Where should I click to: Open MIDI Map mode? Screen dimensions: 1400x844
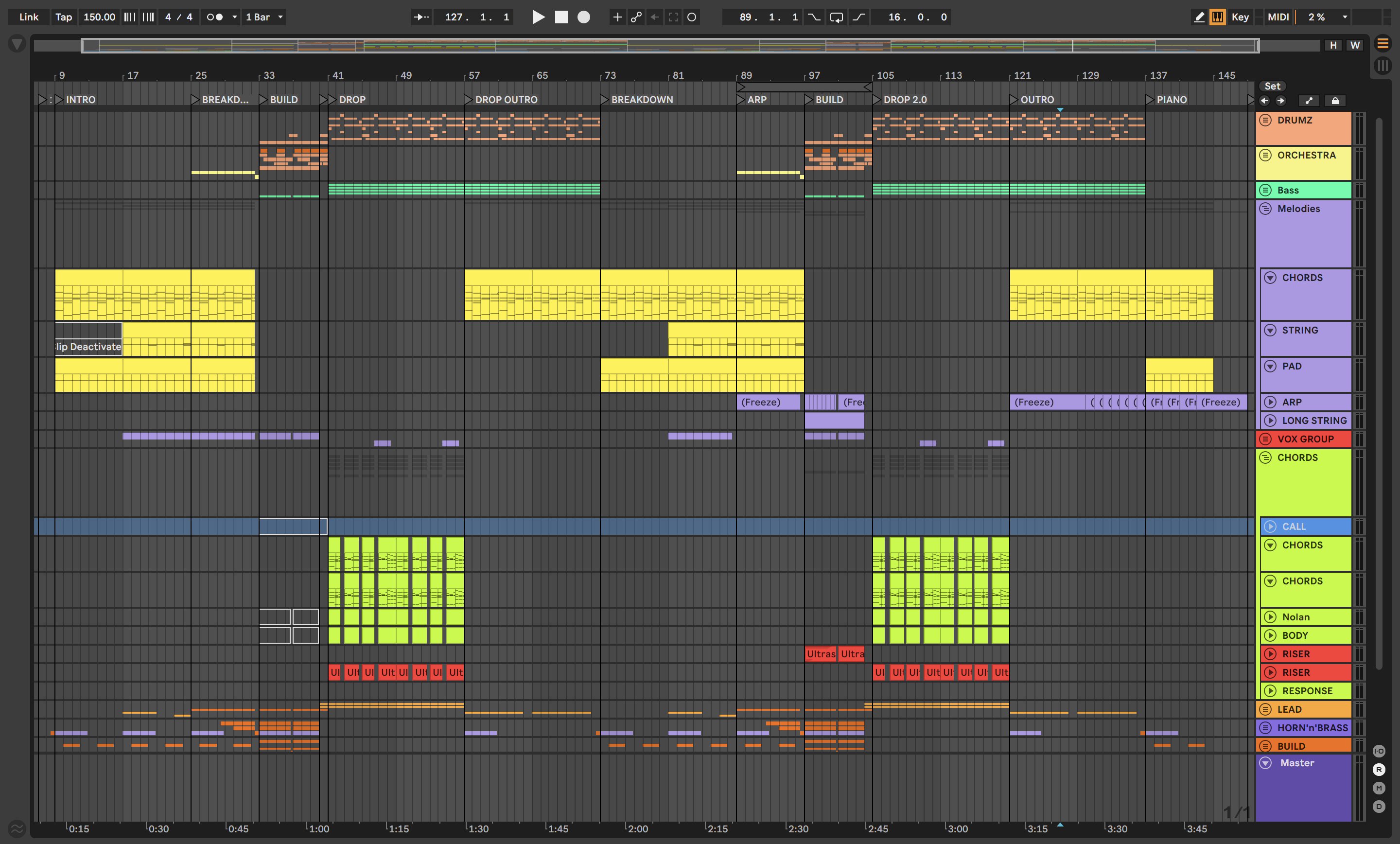[1278, 17]
